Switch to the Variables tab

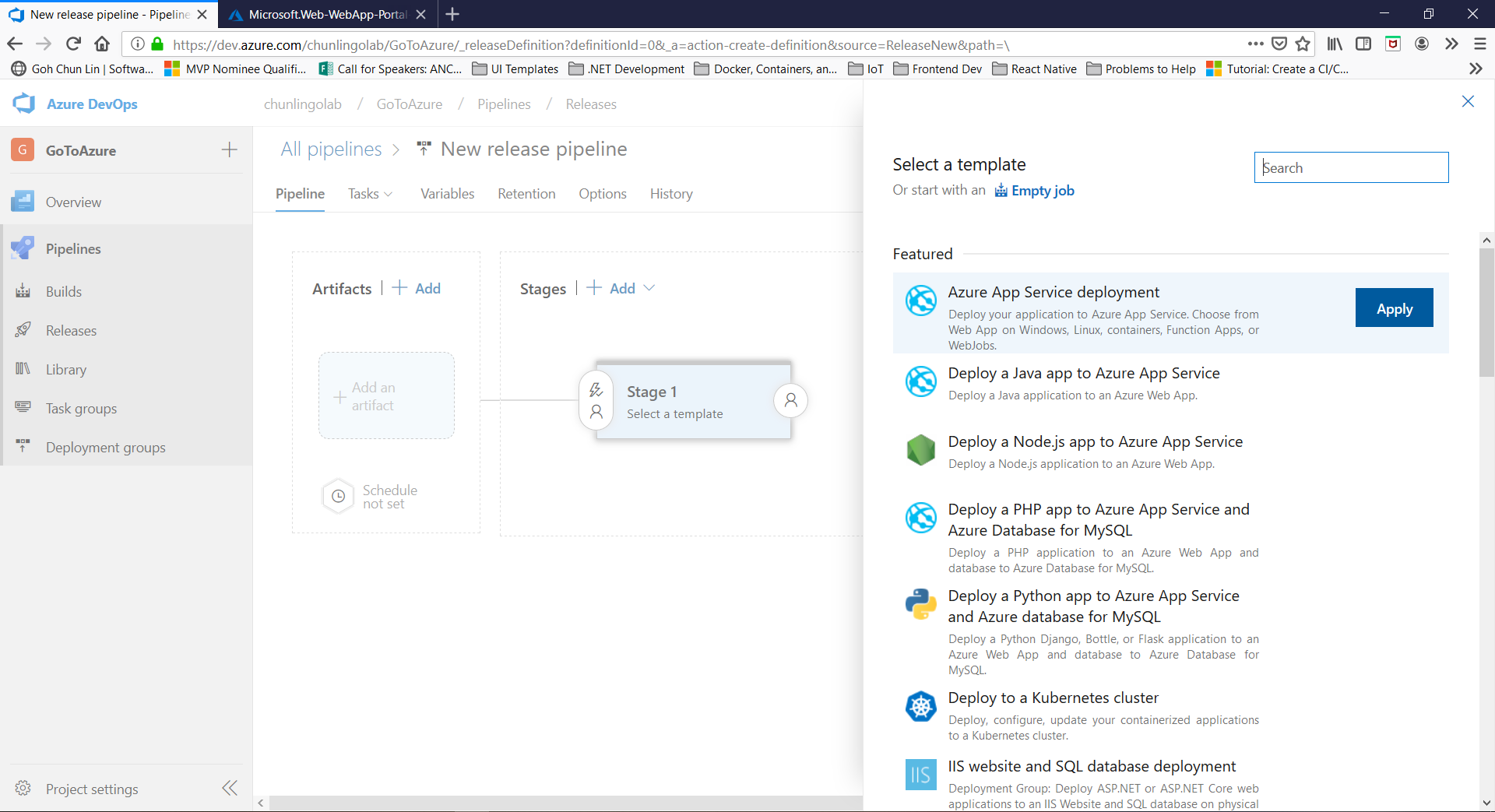447,193
